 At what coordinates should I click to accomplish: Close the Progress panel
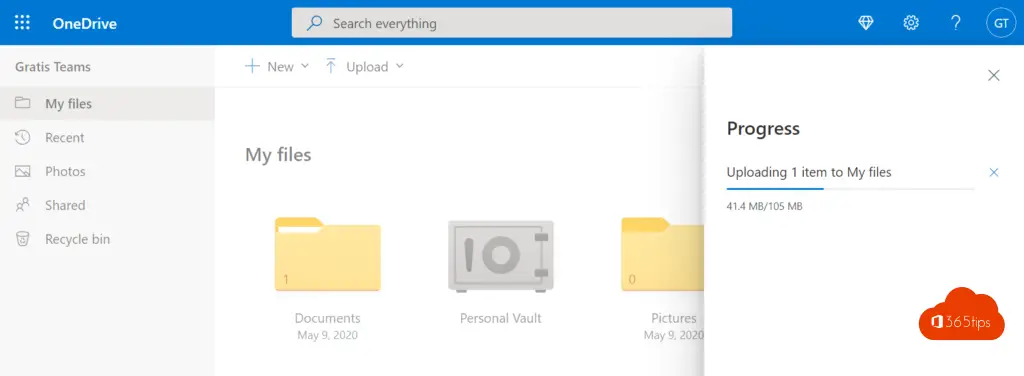pyautogui.click(x=994, y=76)
